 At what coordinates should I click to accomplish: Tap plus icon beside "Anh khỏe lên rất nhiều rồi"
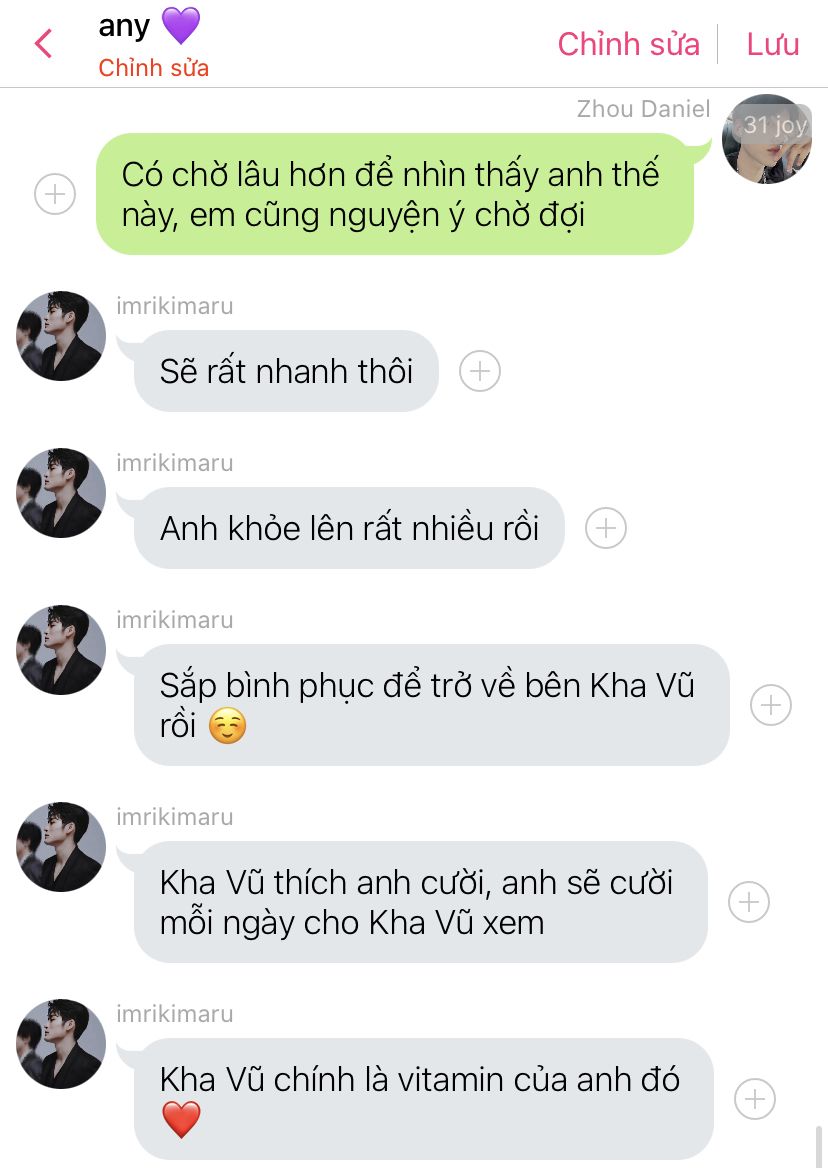click(x=605, y=528)
